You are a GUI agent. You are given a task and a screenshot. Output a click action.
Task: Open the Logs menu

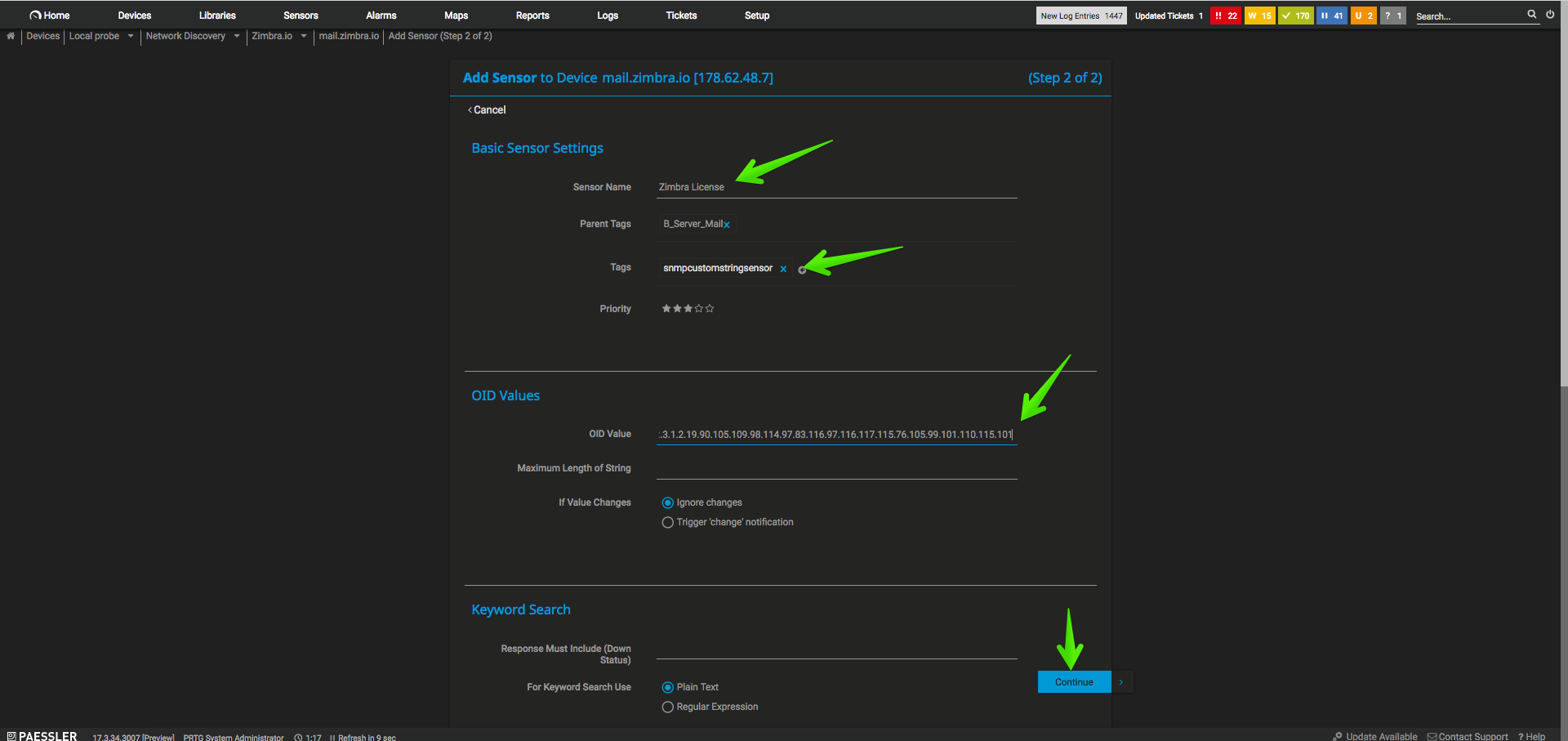pos(608,16)
